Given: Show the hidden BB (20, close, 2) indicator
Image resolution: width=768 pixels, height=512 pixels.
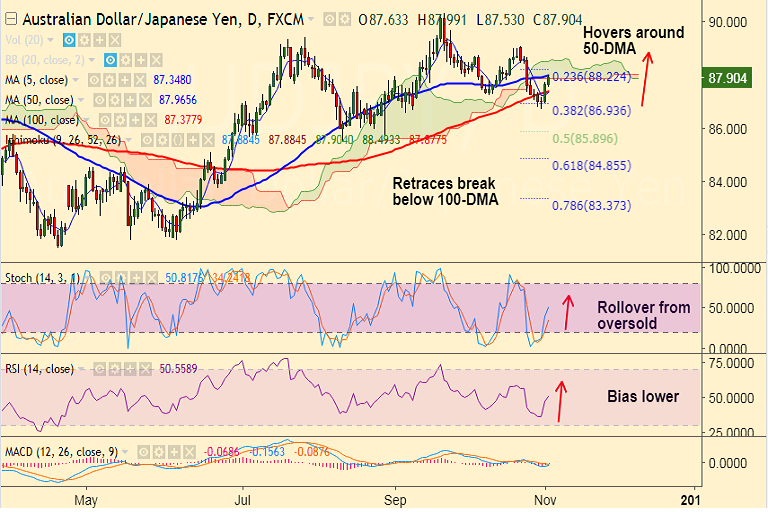Looking at the screenshot, I should [110, 60].
